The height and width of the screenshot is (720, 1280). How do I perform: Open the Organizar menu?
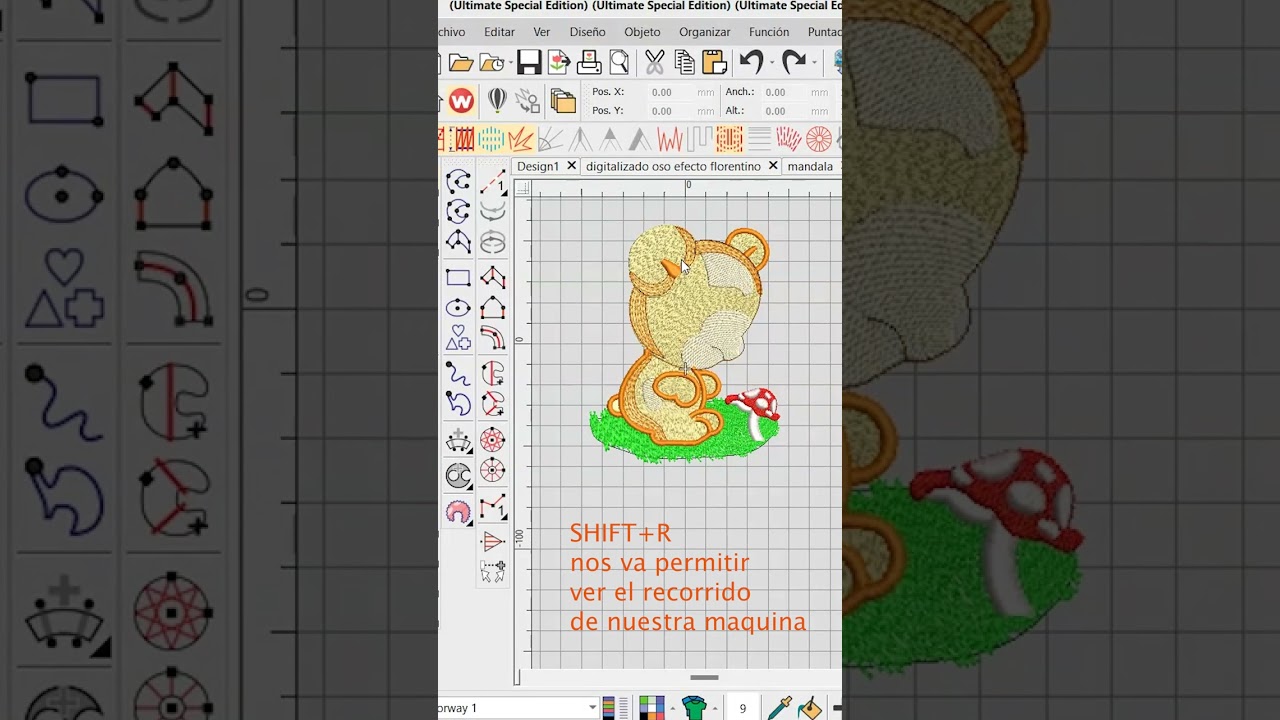tap(705, 32)
